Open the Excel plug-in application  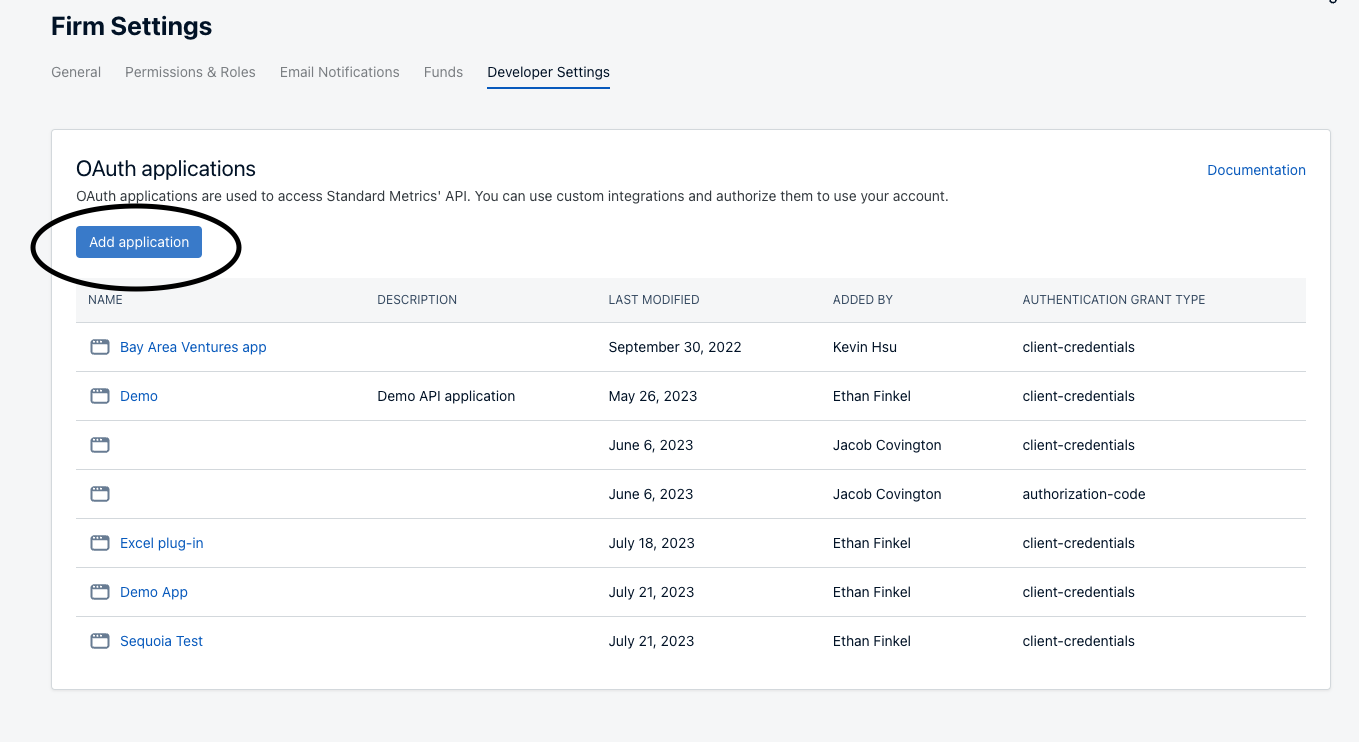161,543
